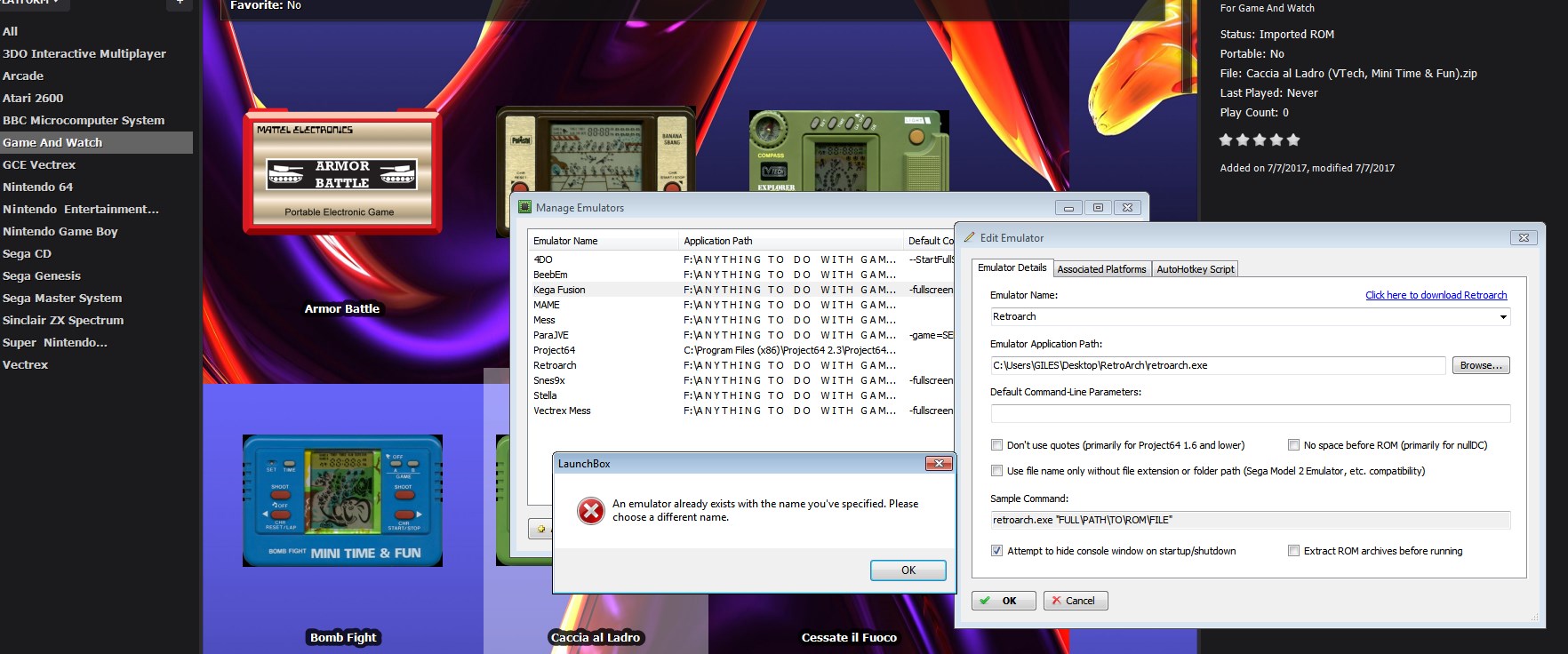Close the Manage Emulators window

[x=1127, y=207]
